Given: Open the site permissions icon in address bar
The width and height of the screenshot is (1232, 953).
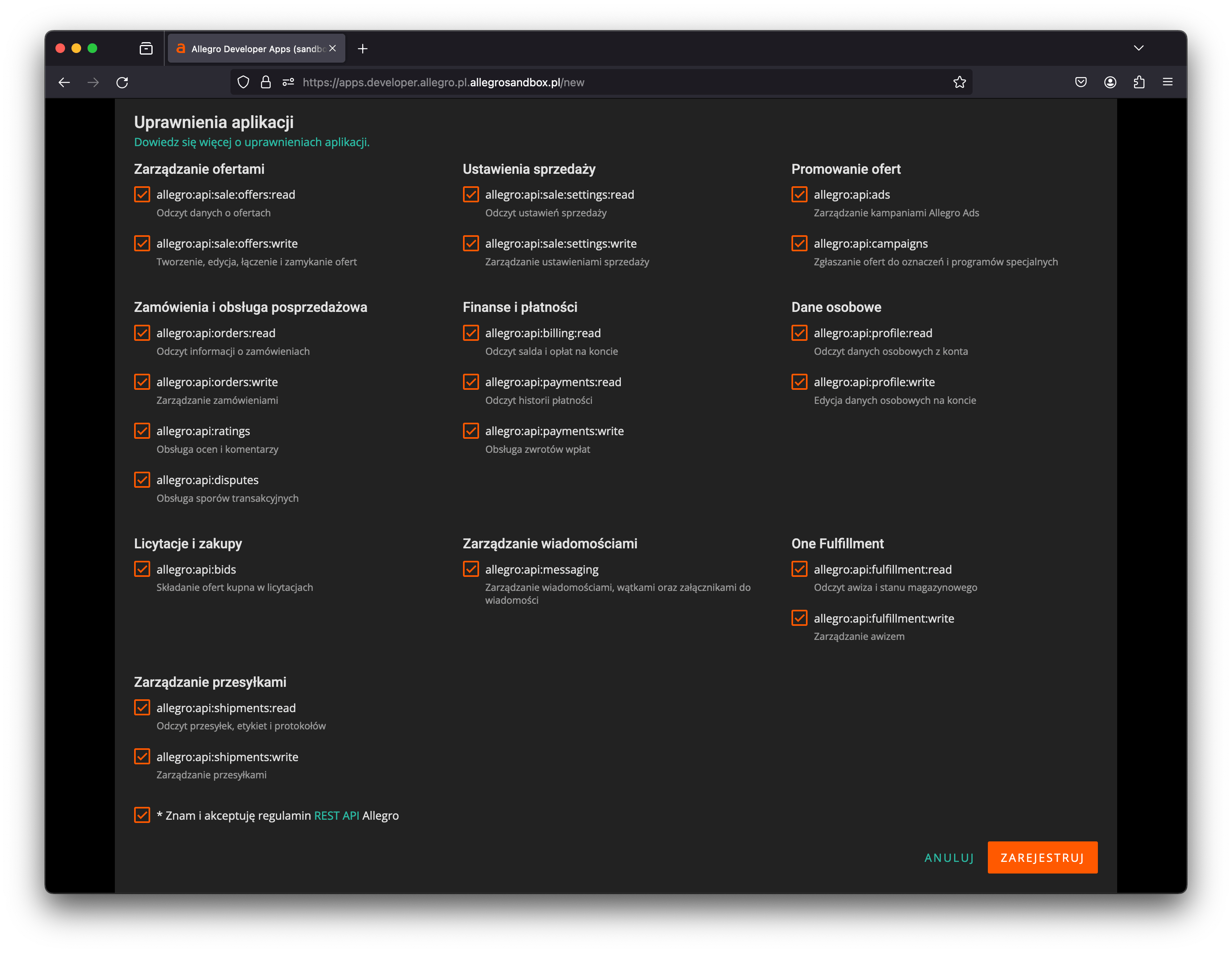Looking at the screenshot, I should (x=288, y=82).
